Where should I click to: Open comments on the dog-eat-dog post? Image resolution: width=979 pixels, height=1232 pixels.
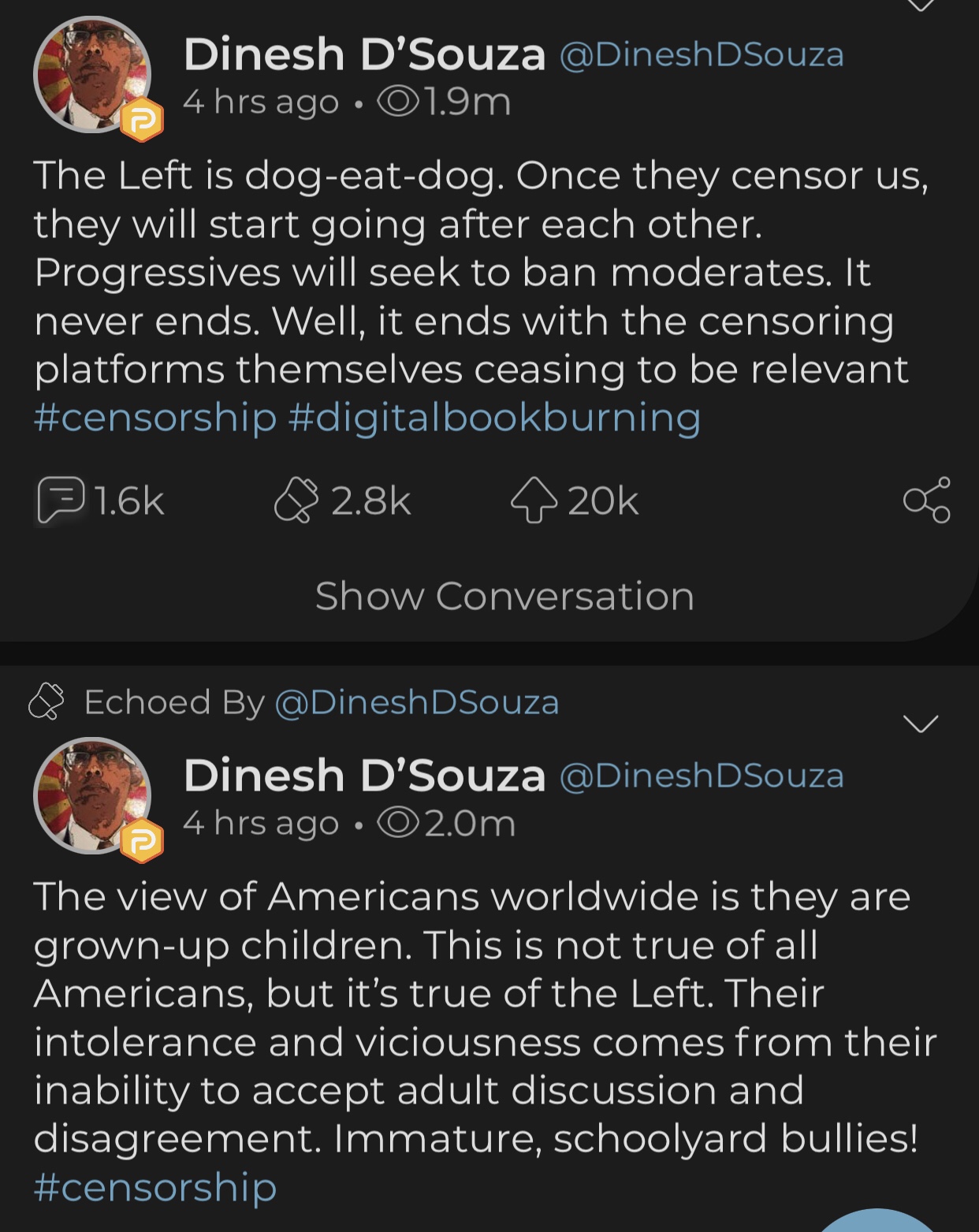(60, 501)
